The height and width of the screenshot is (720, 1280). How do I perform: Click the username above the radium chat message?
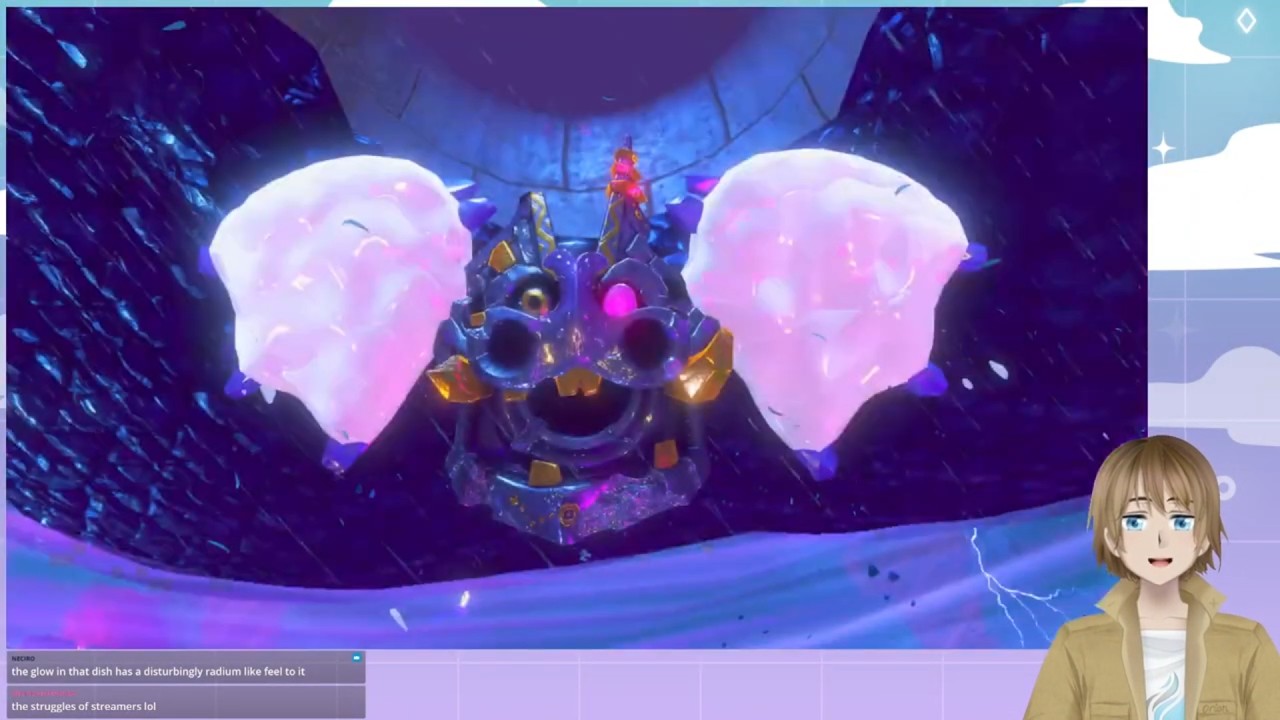(23, 658)
